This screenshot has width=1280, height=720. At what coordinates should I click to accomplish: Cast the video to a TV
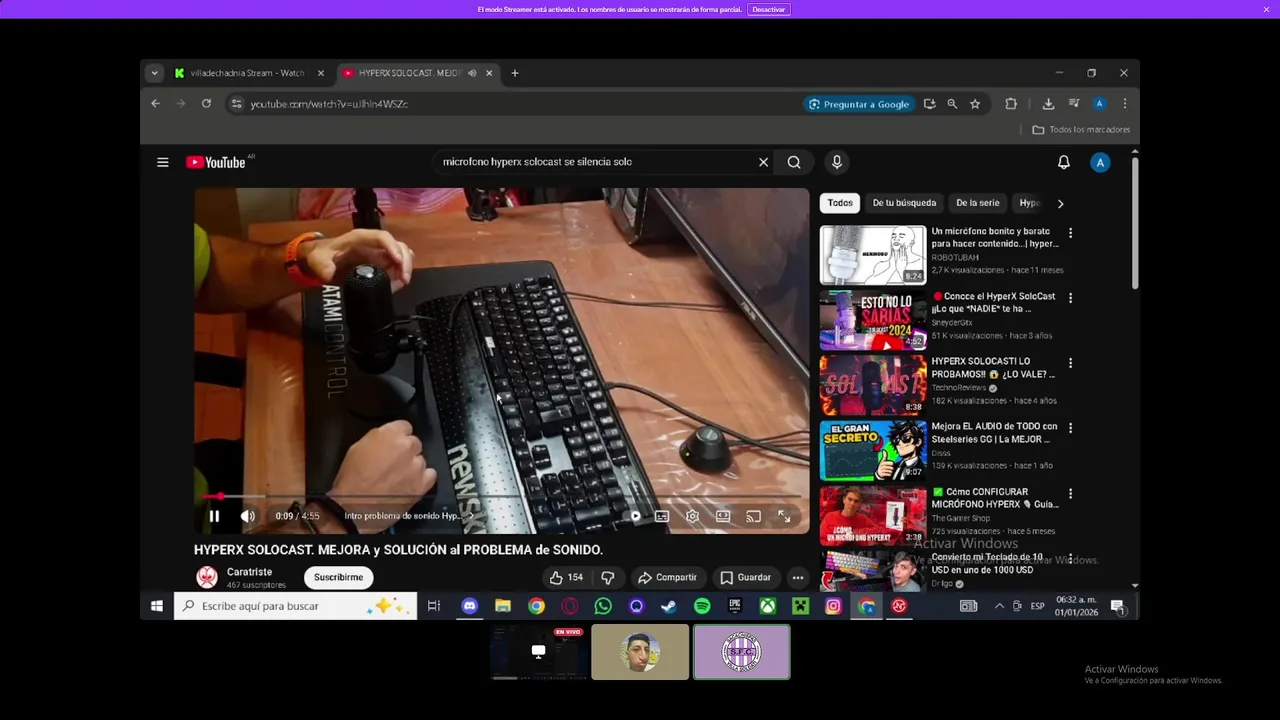point(753,516)
